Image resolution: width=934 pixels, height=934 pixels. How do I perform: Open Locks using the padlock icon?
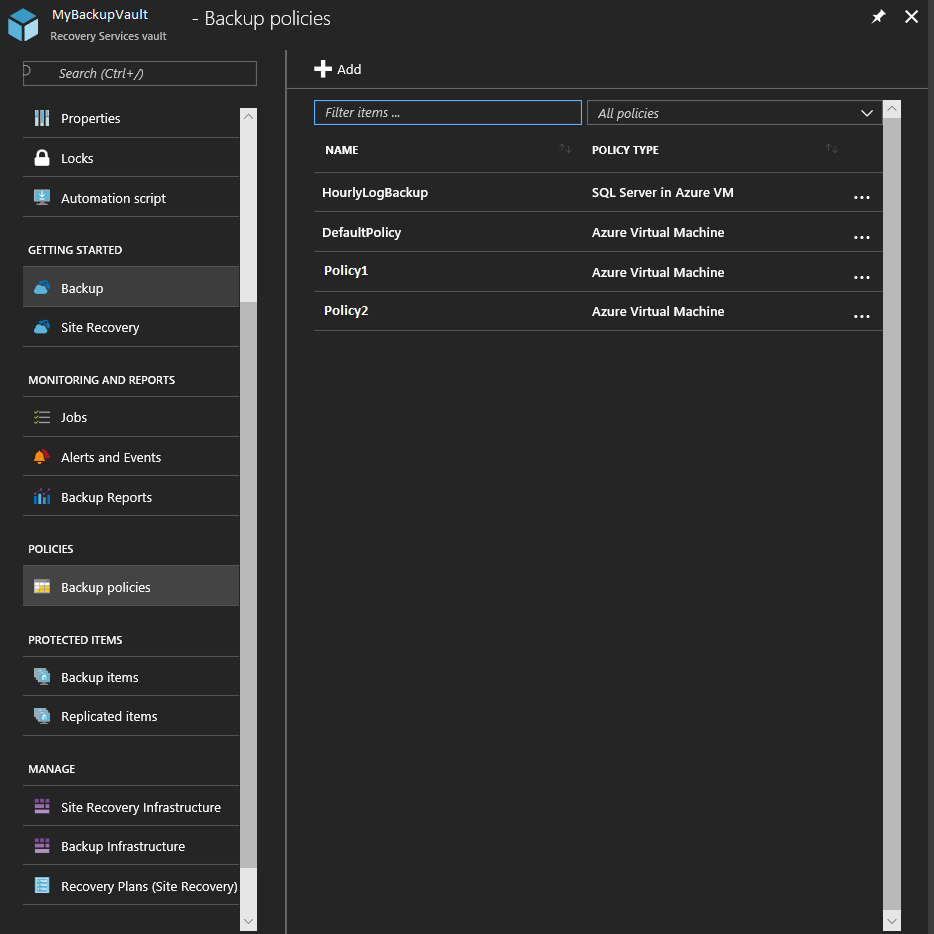point(42,157)
